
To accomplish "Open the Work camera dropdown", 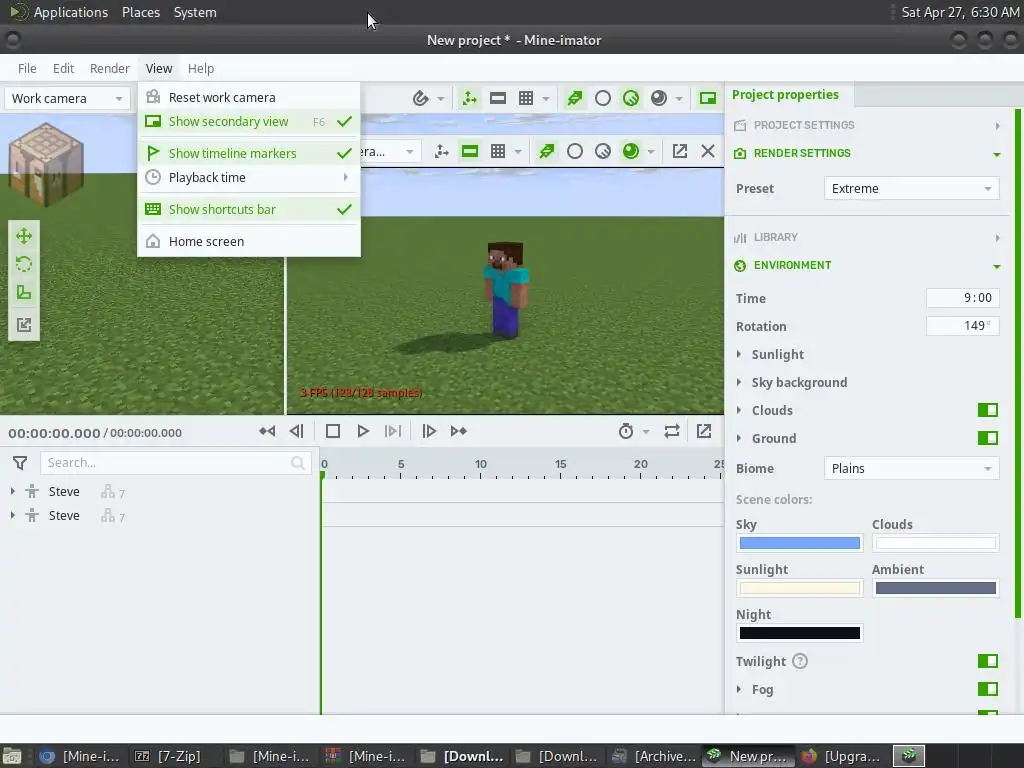I will tap(67, 99).
